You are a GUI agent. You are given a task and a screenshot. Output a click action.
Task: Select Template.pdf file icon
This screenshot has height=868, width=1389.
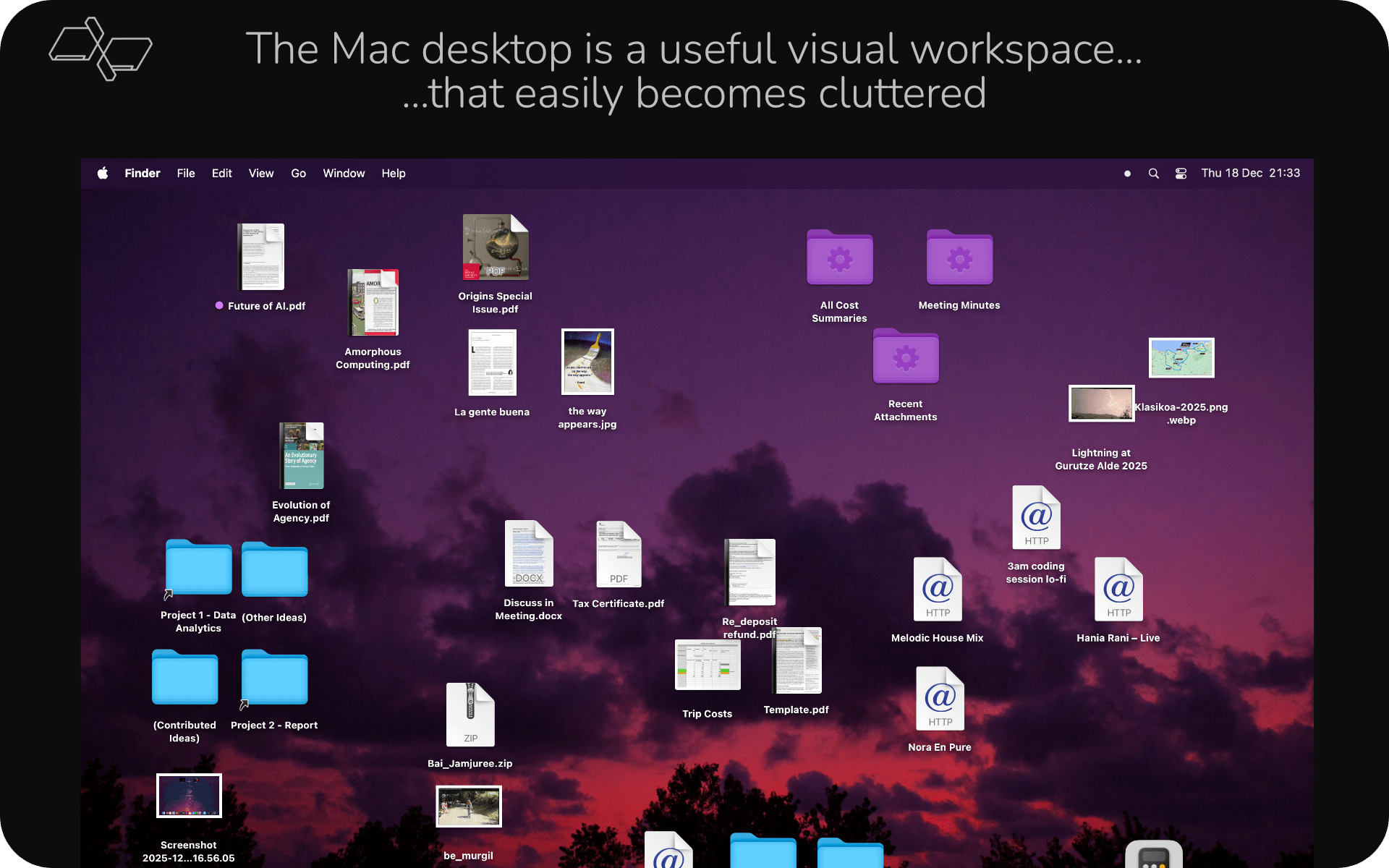[x=797, y=660]
